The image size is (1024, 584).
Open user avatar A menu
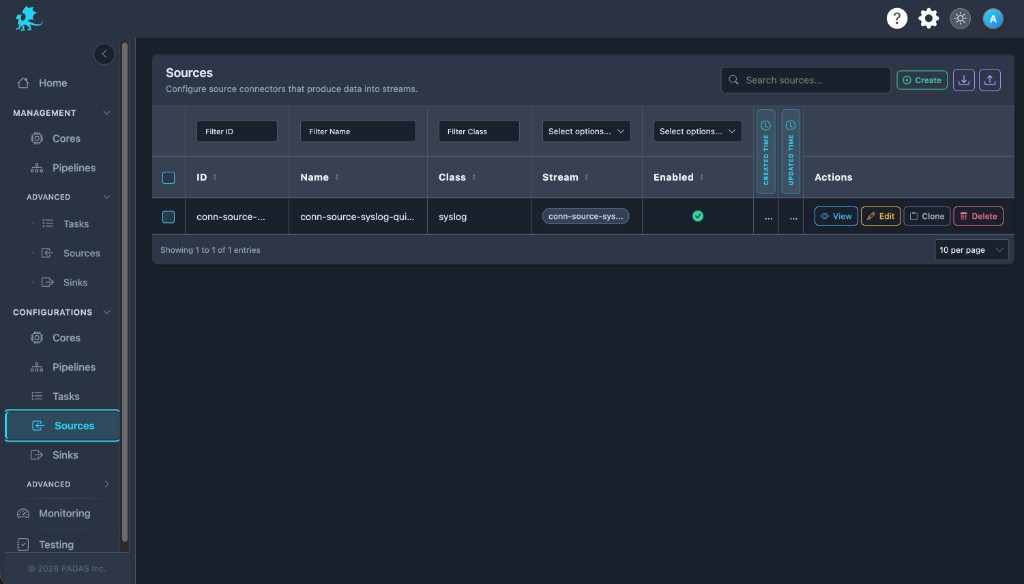993,18
